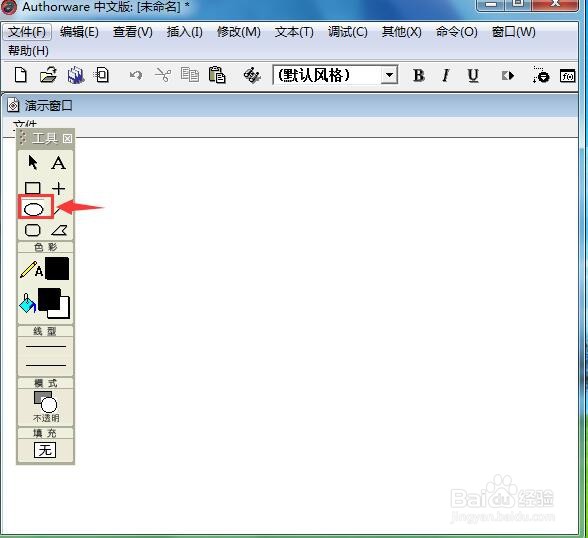The height and width of the screenshot is (538, 588).
Task: Select the Rectangle tool
Action: click(33, 188)
